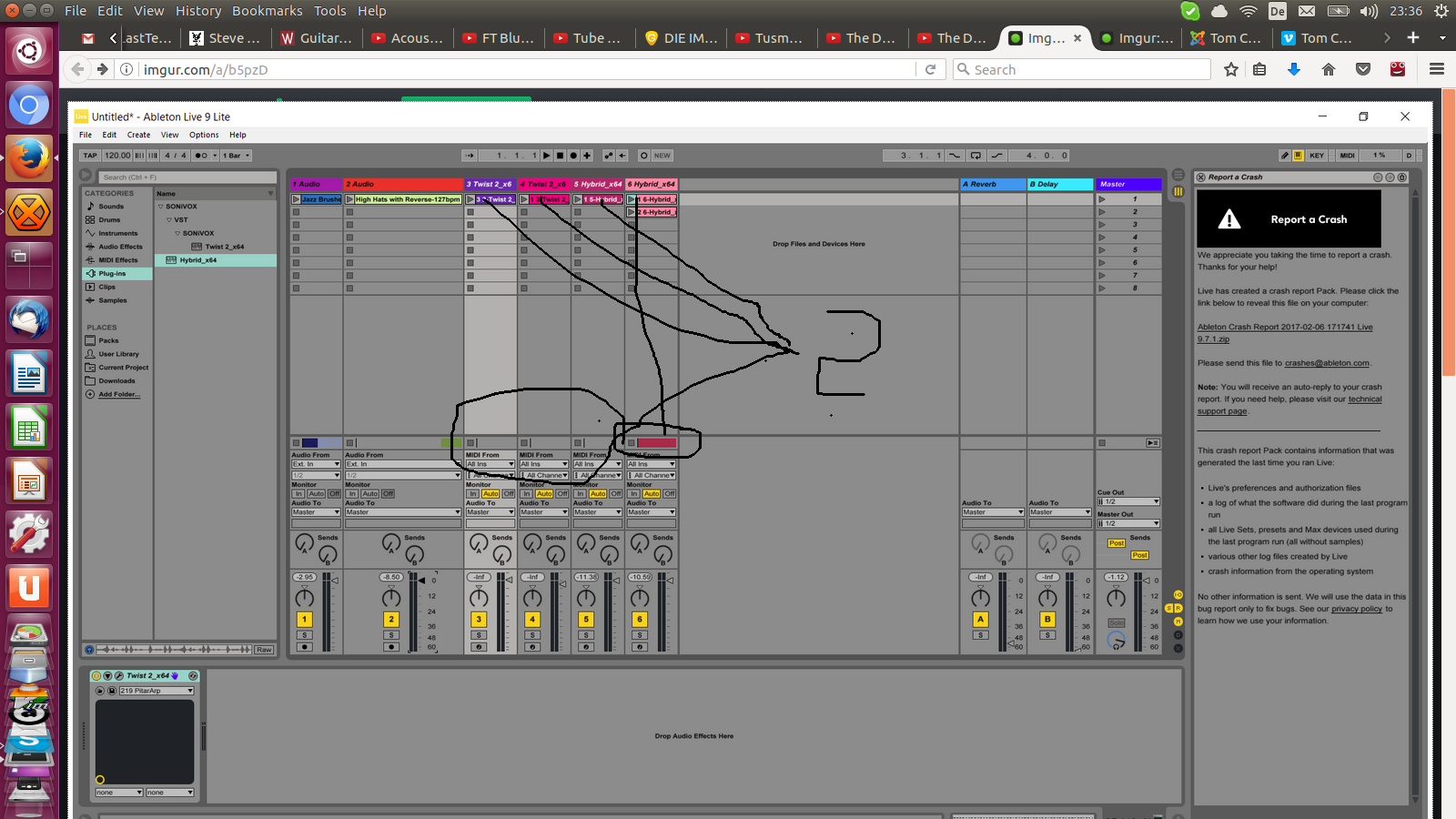Select the Instruments category icon
Image resolution: width=1456 pixels, height=819 pixels.
[x=90, y=233]
